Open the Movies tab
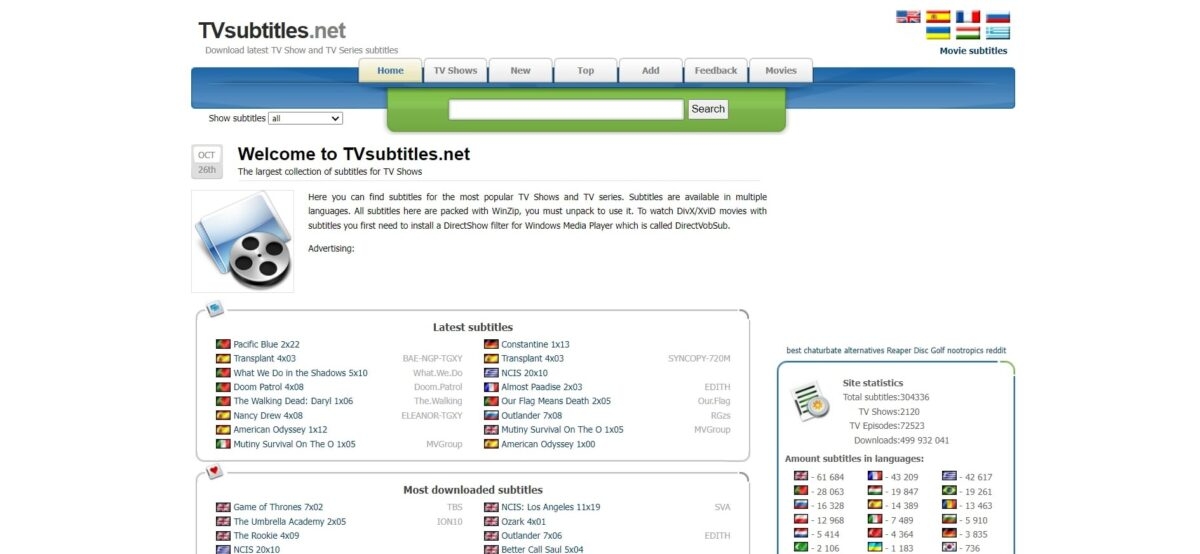Viewport: 1200px width, 554px height. click(780, 71)
